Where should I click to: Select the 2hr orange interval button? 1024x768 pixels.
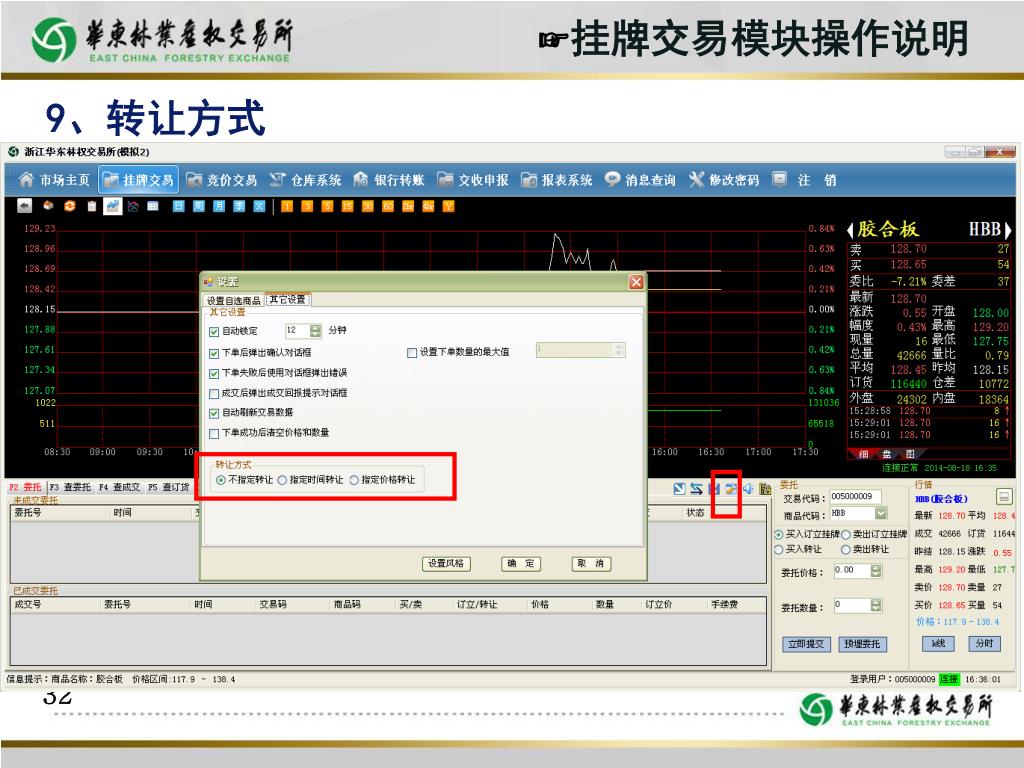point(408,206)
